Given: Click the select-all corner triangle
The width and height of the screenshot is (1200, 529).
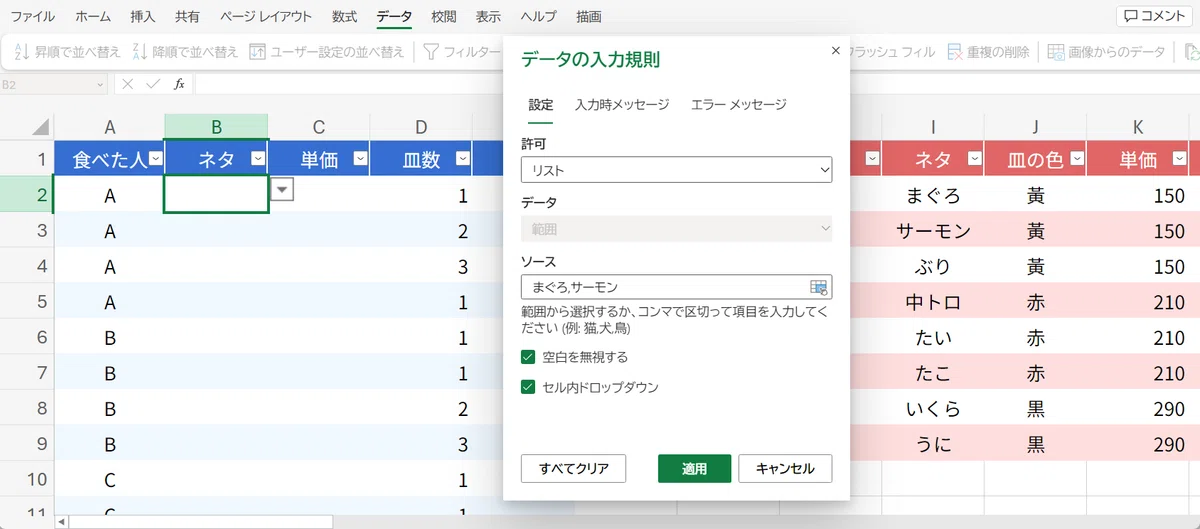Looking at the screenshot, I should coord(40,127).
